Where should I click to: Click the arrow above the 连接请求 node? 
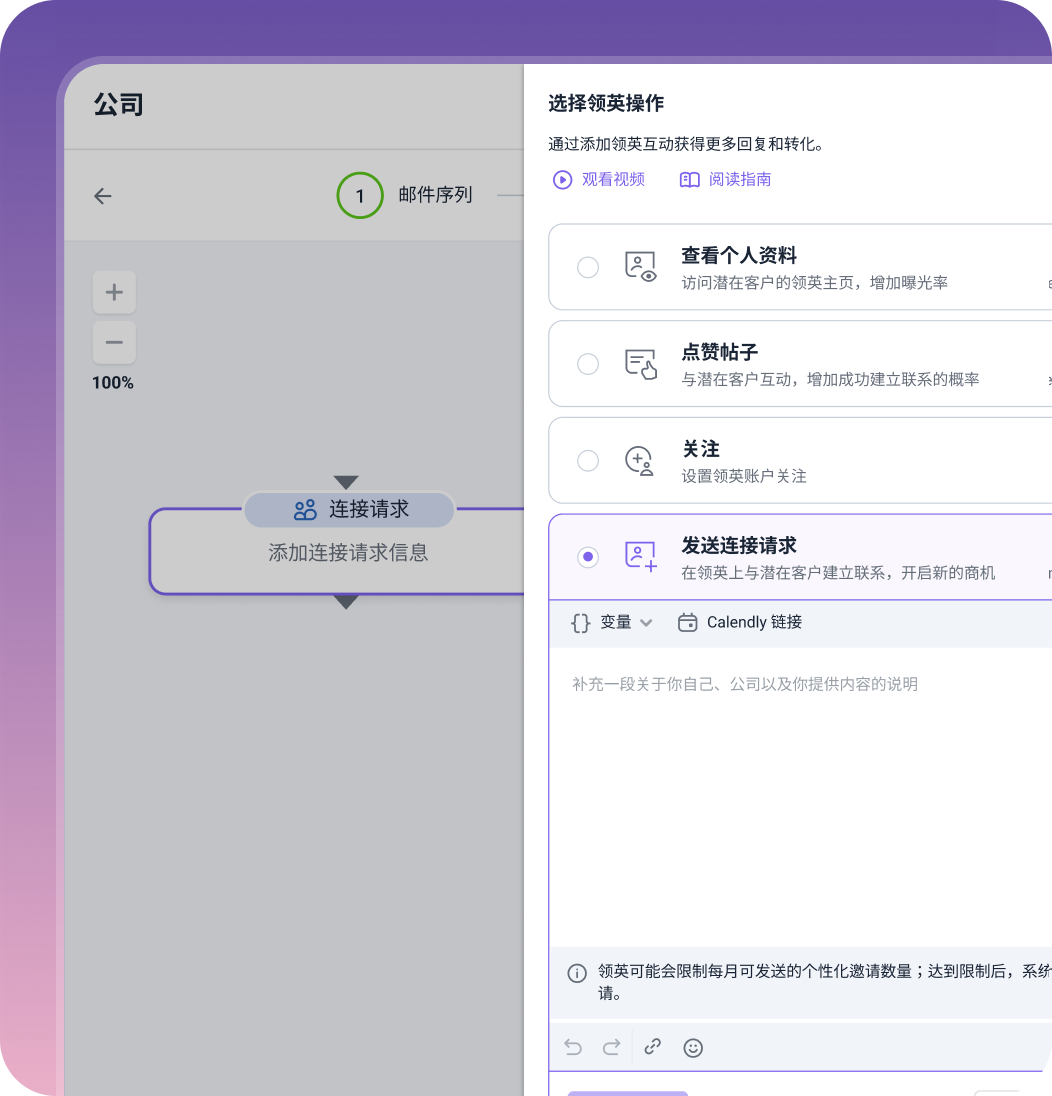[346, 482]
